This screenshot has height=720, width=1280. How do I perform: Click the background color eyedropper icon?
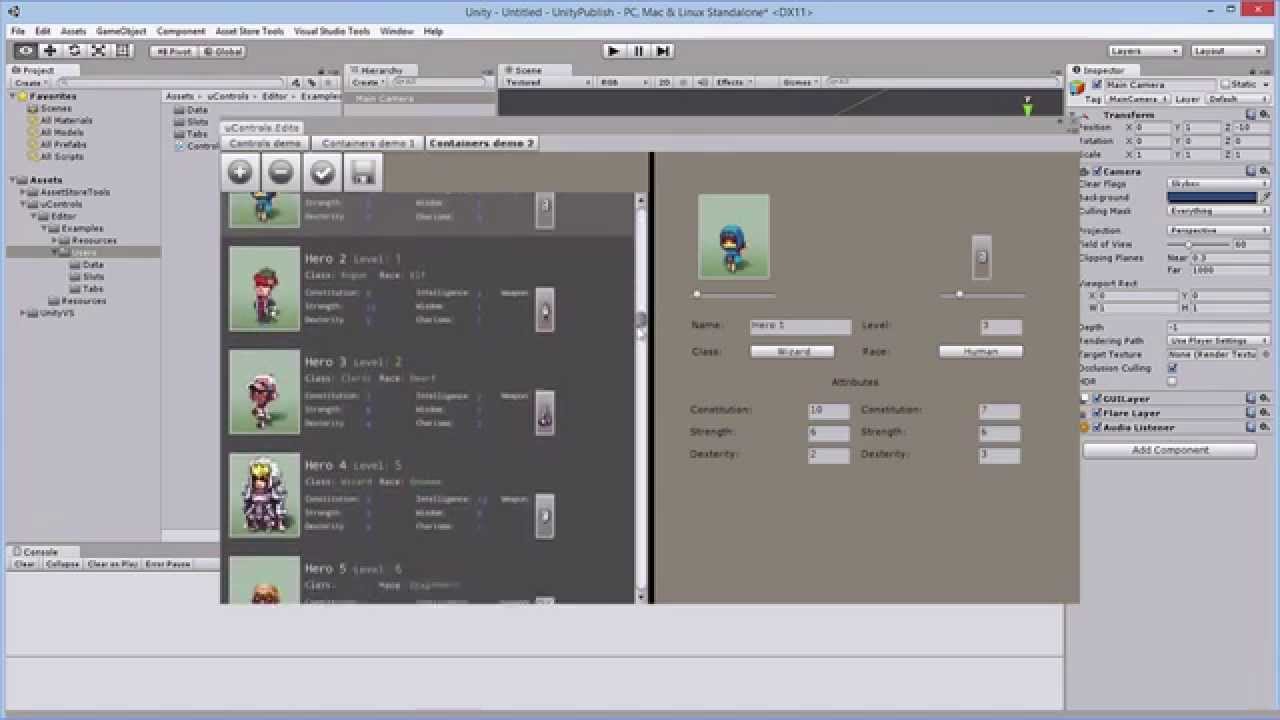(1265, 197)
